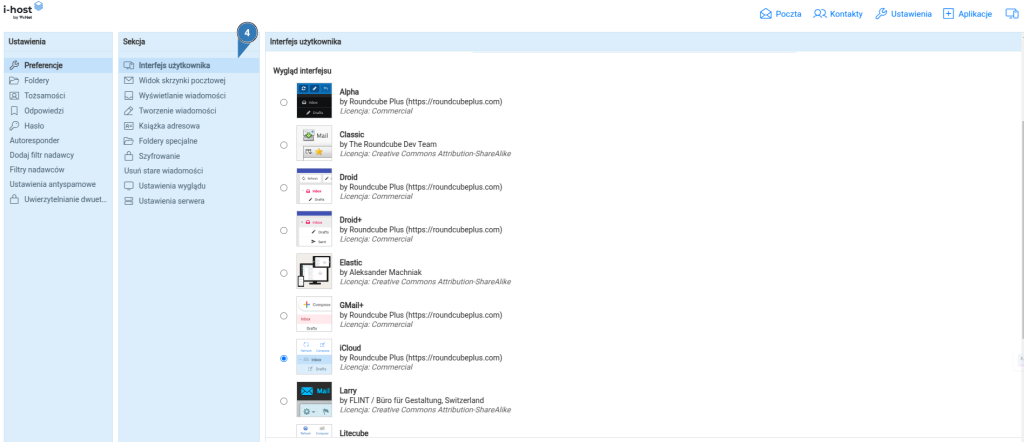Open Hasło settings
This screenshot has width=1024, height=442.
[58, 125]
